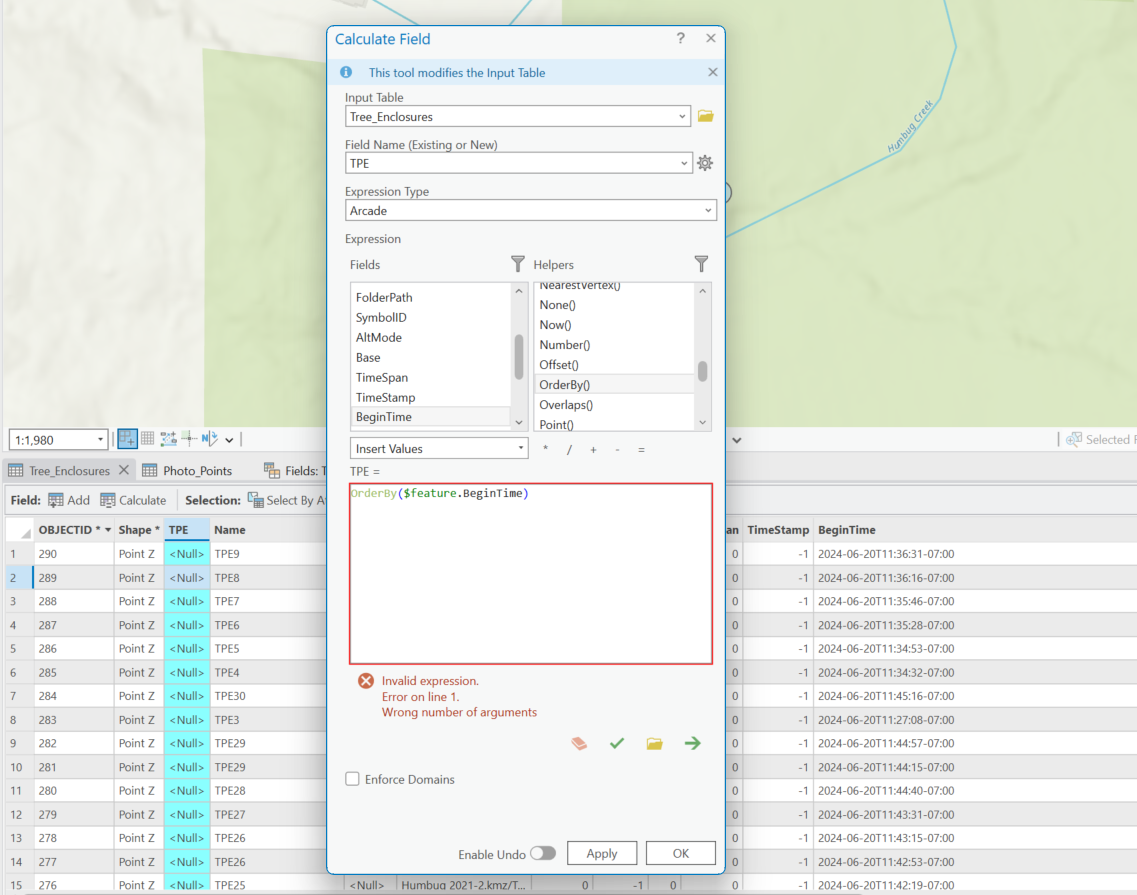Open the Insert Values dropdown
1137x895 pixels.
click(x=438, y=448)
